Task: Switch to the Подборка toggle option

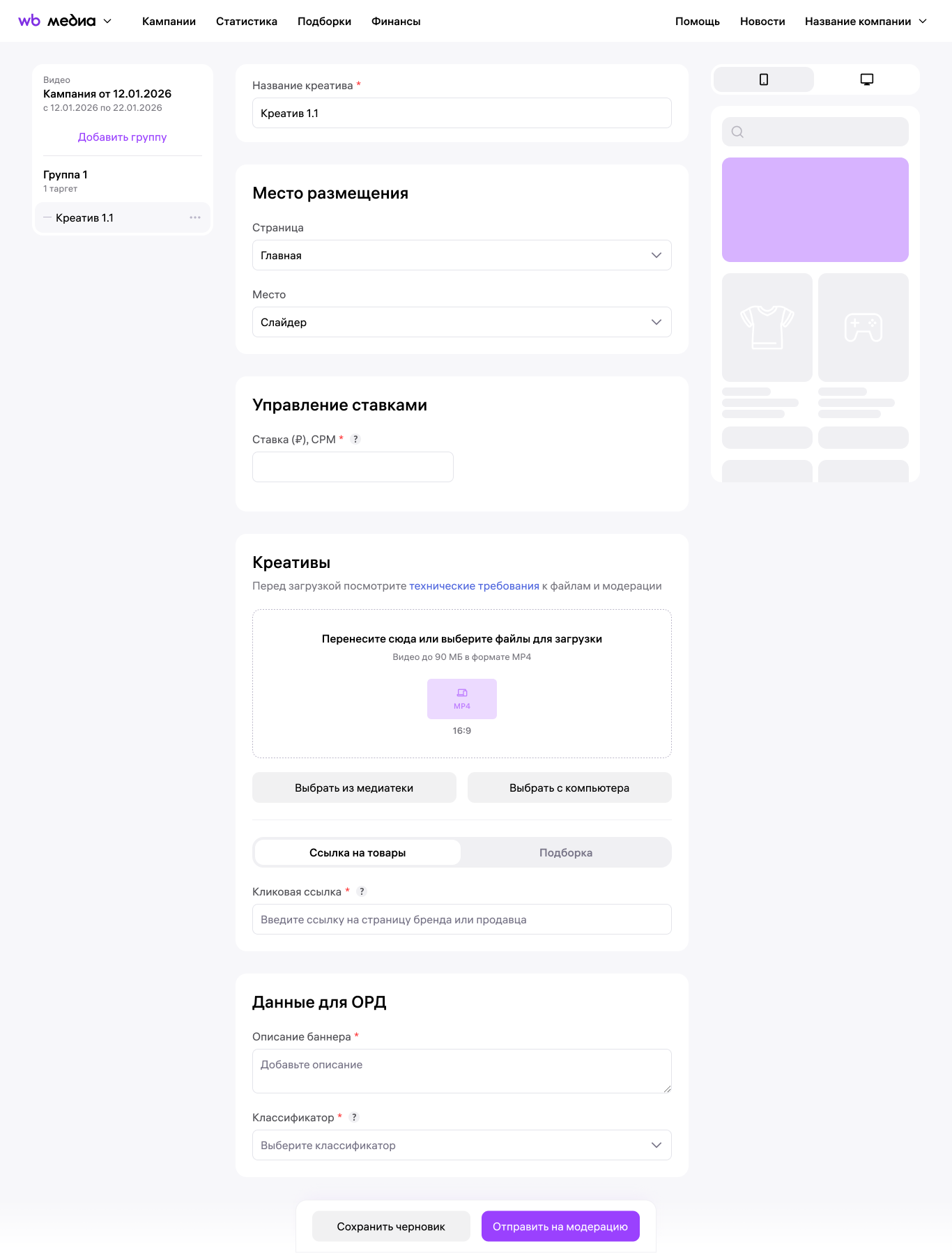Action: click(565, 852)
